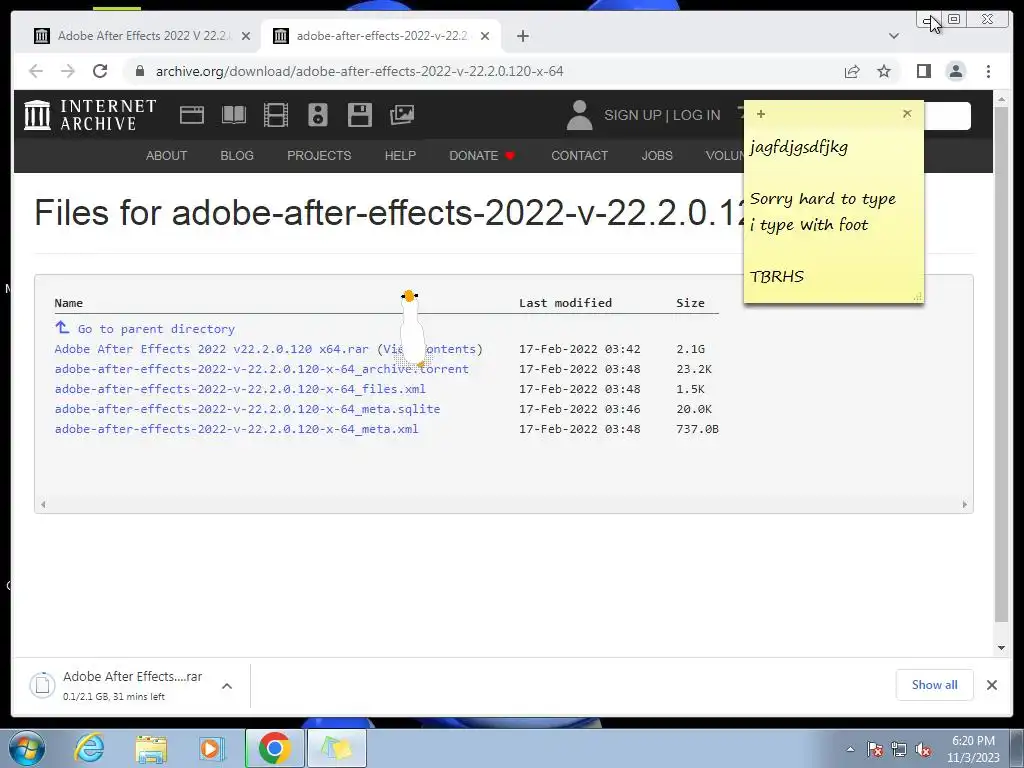This screenshot has width=1024, height=768.
Task: Open Windows Explorer folder icon on taskbar
Action: tap(151, 748)
